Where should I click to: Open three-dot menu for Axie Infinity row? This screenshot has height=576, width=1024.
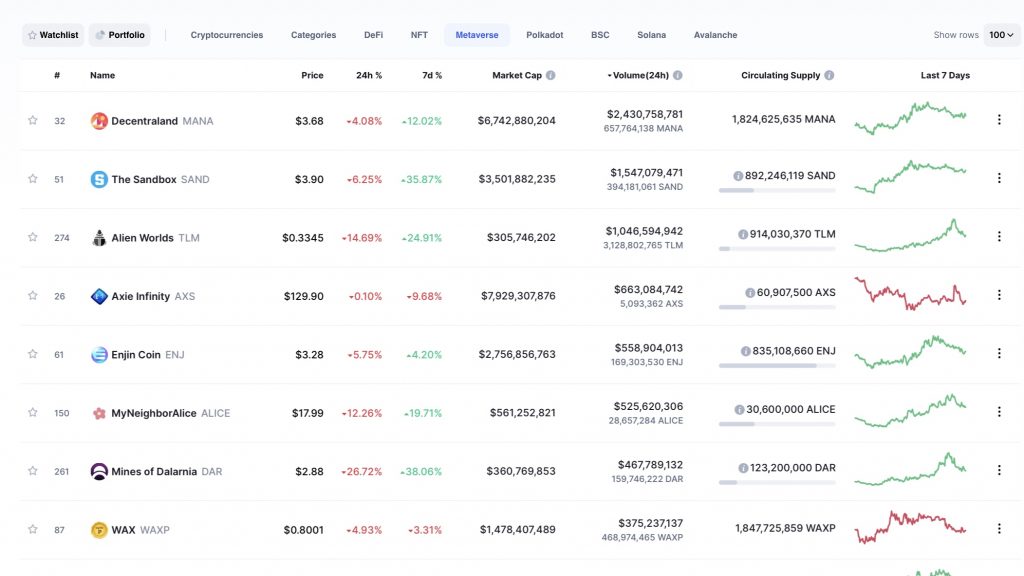(x=999, y=295)
